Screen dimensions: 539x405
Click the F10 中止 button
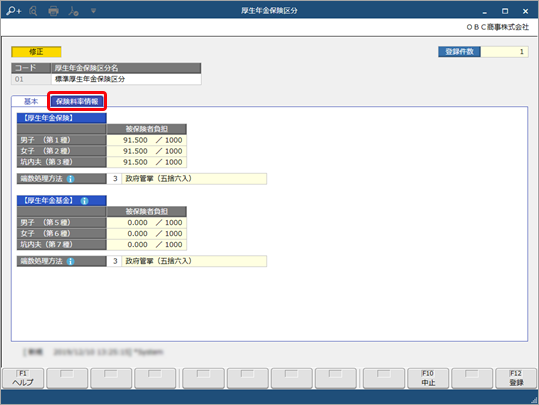click(x=428, y=378)
